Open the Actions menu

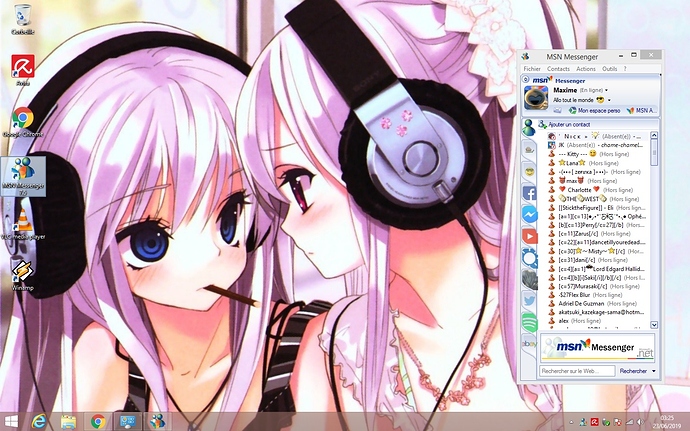586,69
